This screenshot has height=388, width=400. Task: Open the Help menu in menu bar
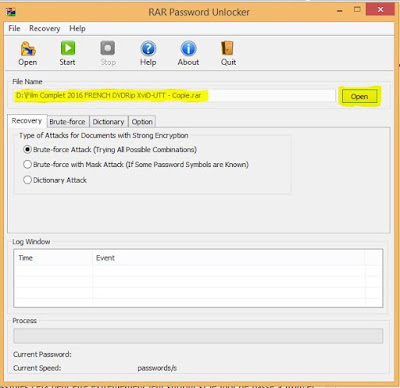(77, 28)
